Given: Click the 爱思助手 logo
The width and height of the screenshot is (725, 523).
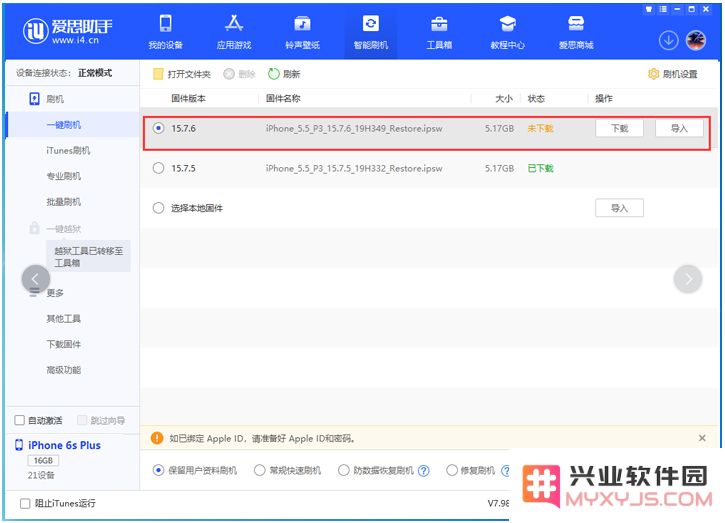Looking at the screenshot, I should (68, 31).
